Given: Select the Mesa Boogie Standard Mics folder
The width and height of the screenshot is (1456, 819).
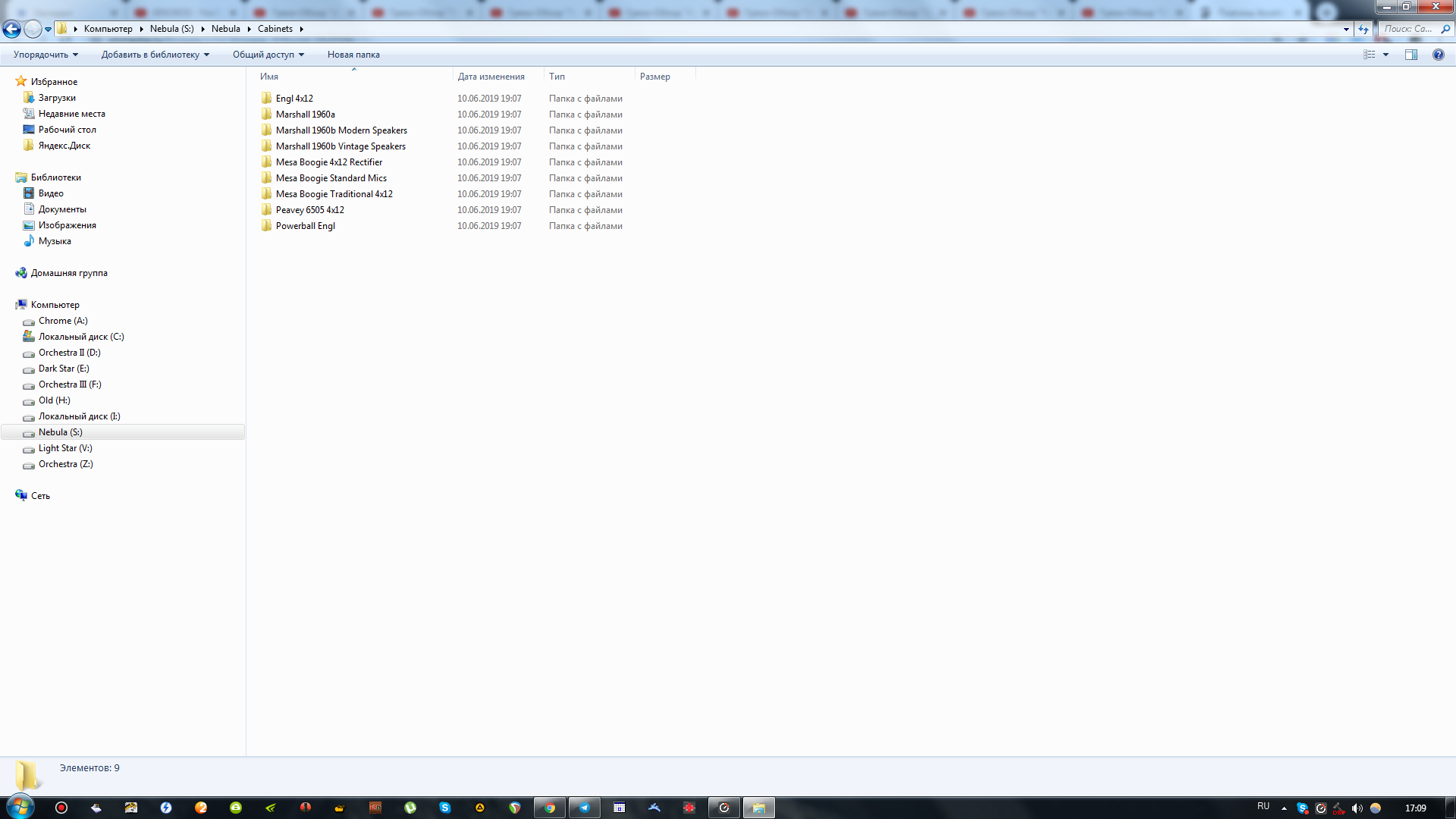Looking at the screenshot, I should coord(331,178).
